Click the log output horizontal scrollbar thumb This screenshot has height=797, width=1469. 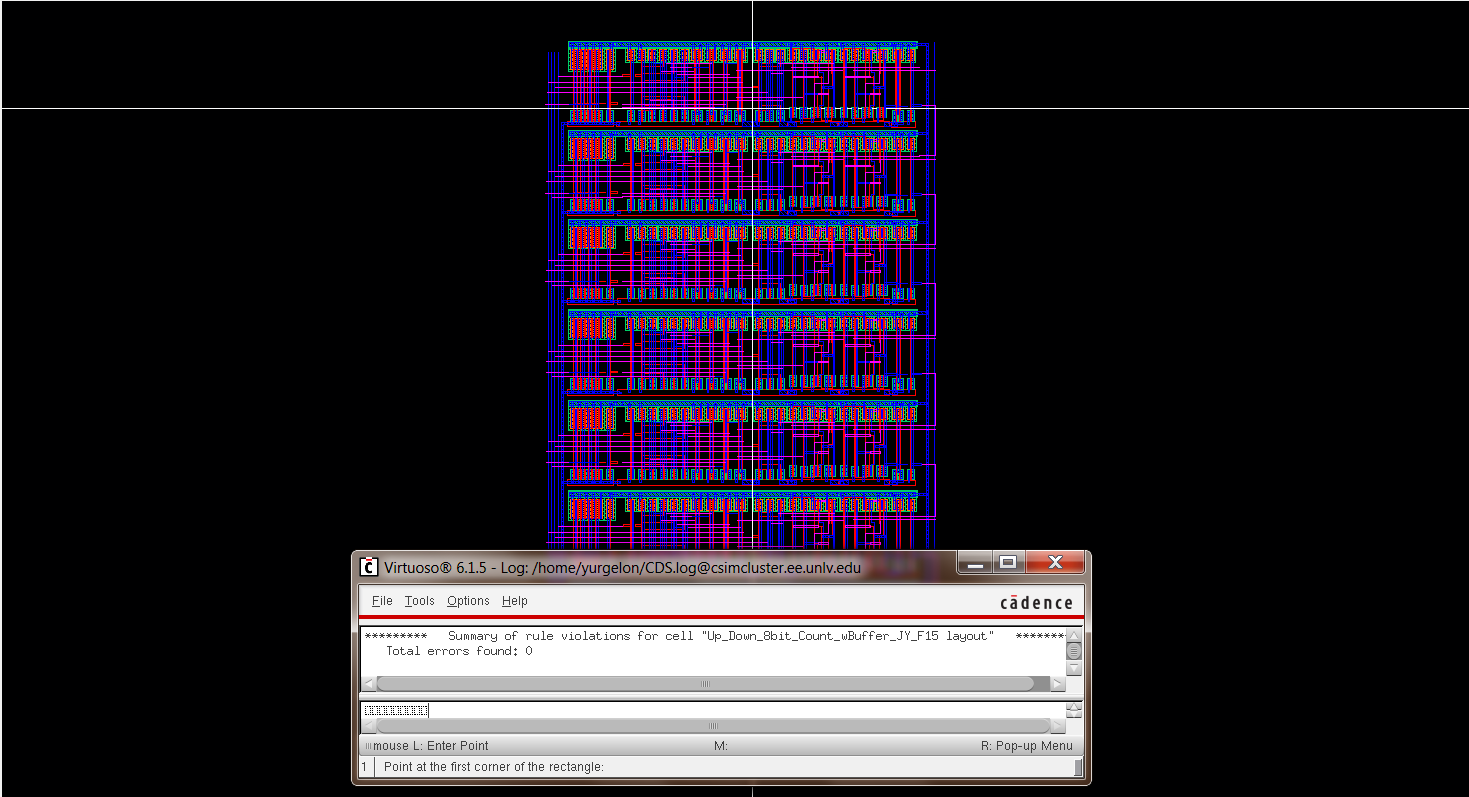click(705, 684)
